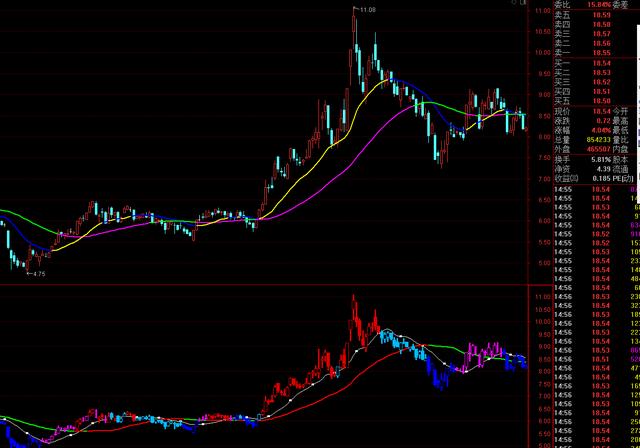Click the 内盘 label
Image resolution: width=640 pixels, height=448 pixels.
tap(620, 149)
